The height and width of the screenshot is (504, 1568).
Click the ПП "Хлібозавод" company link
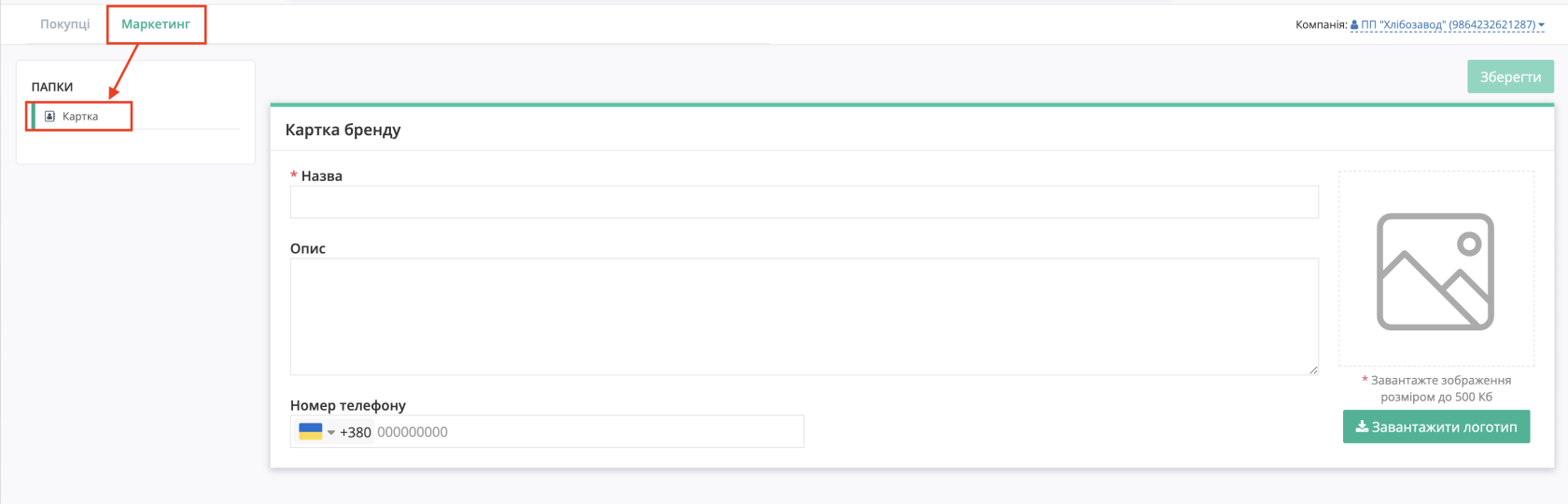point(1448,25)
